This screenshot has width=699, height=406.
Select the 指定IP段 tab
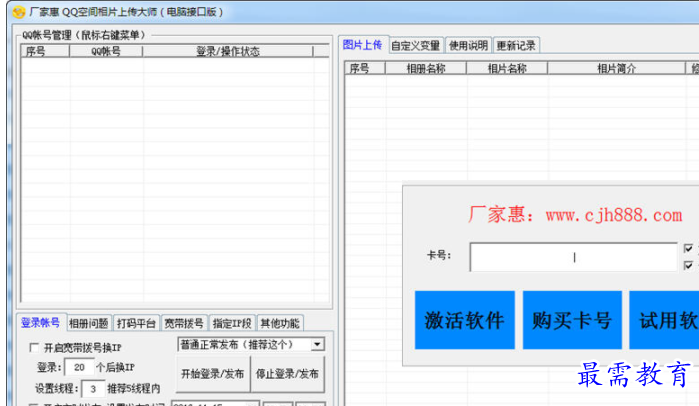pos(232,323)
